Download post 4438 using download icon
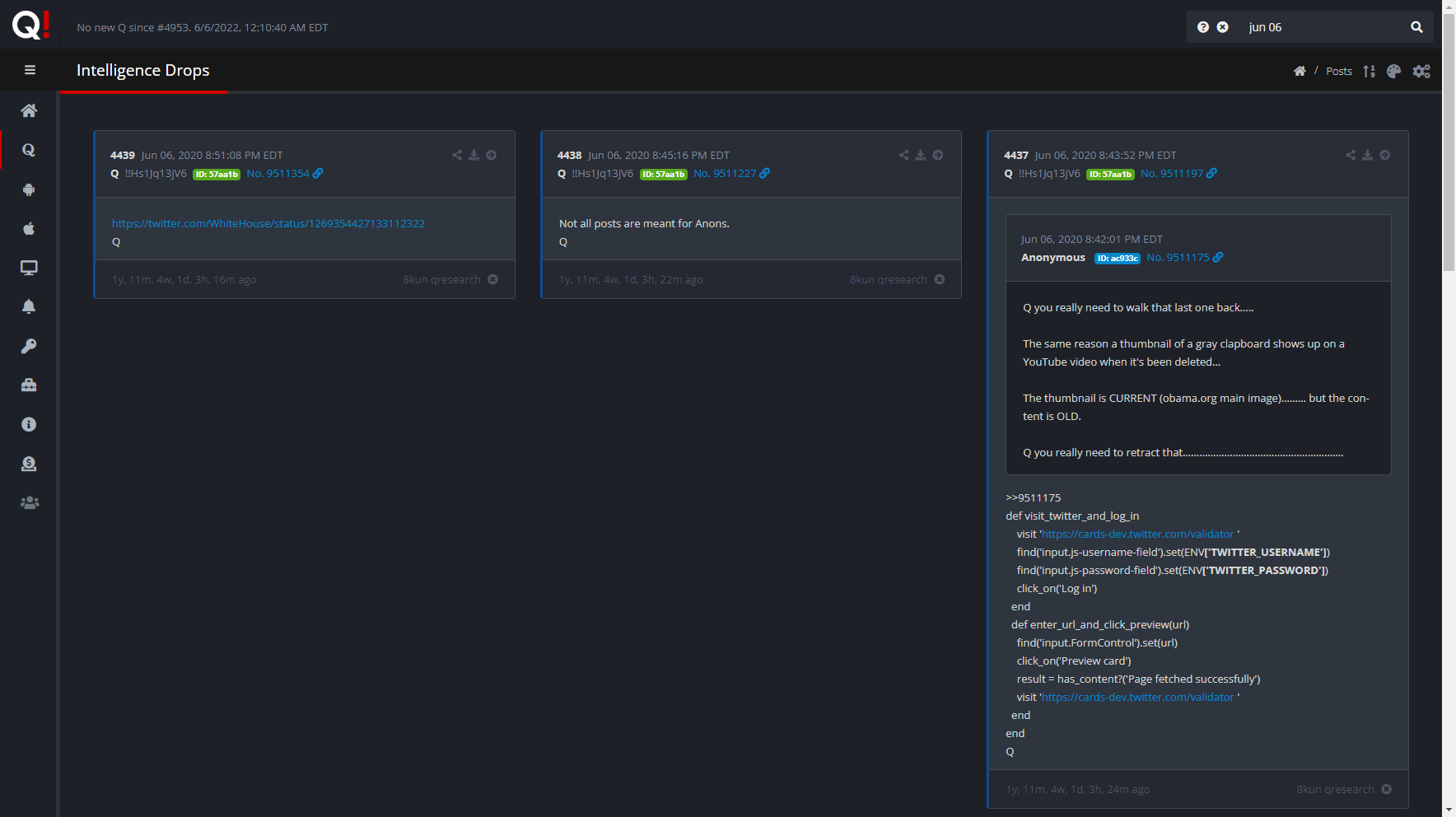The image size is (1456, 817). [x=921, y=155]
